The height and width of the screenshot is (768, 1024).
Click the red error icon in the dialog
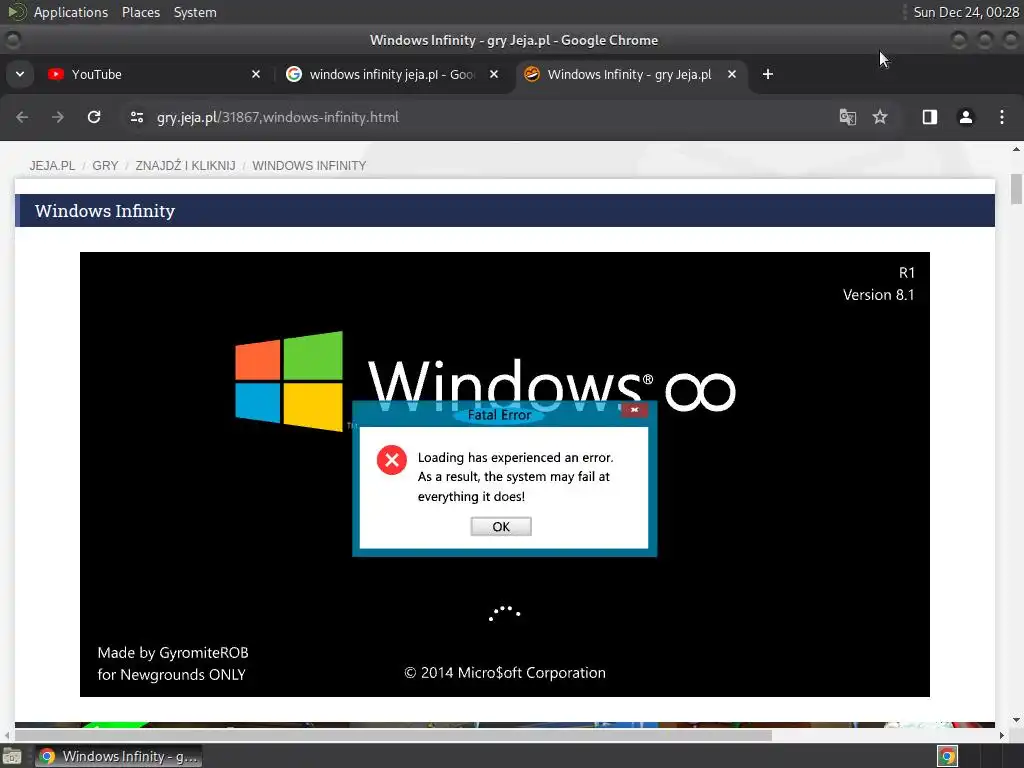392,460
